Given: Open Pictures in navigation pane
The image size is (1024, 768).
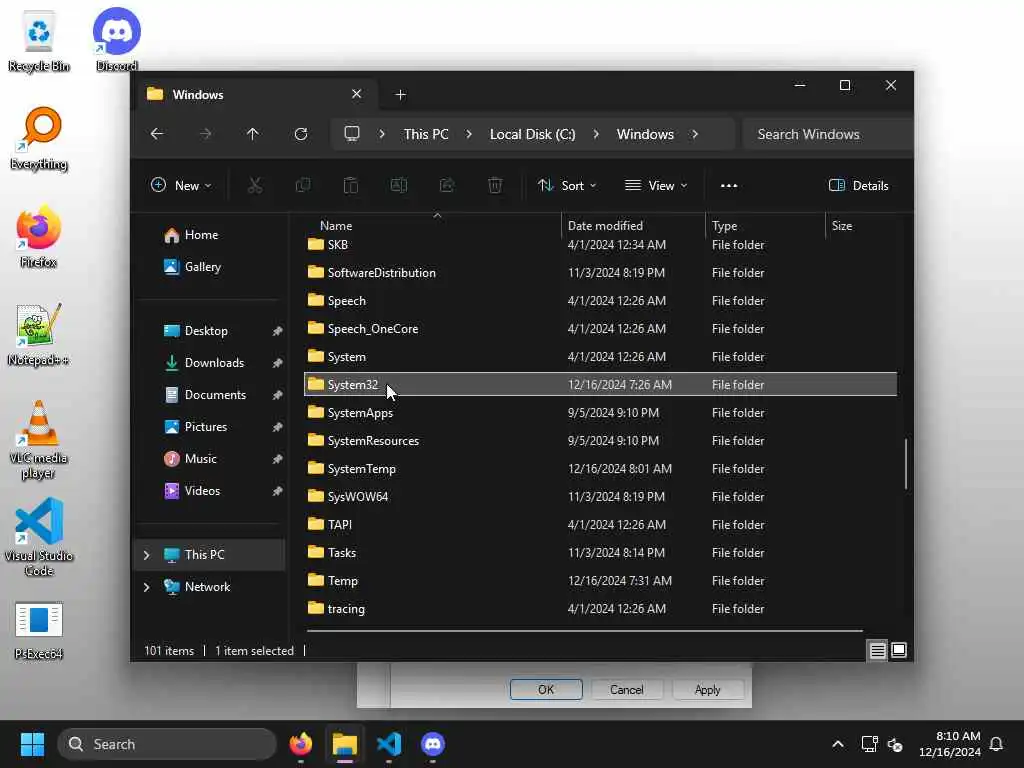Looking at the screenshot, I should pyautogui.click(x=206, y=427).
